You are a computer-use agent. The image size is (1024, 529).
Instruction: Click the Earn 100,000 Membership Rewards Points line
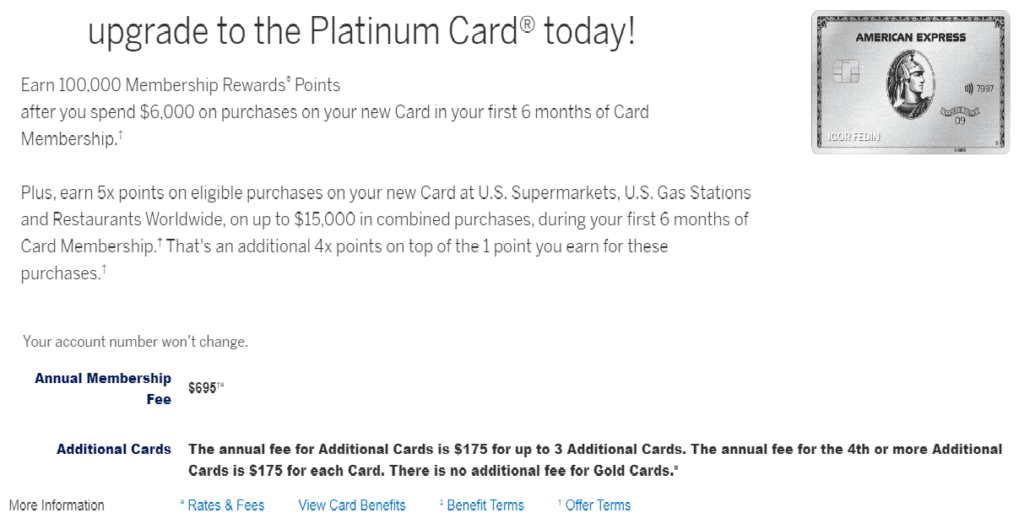tap(180, 85)
